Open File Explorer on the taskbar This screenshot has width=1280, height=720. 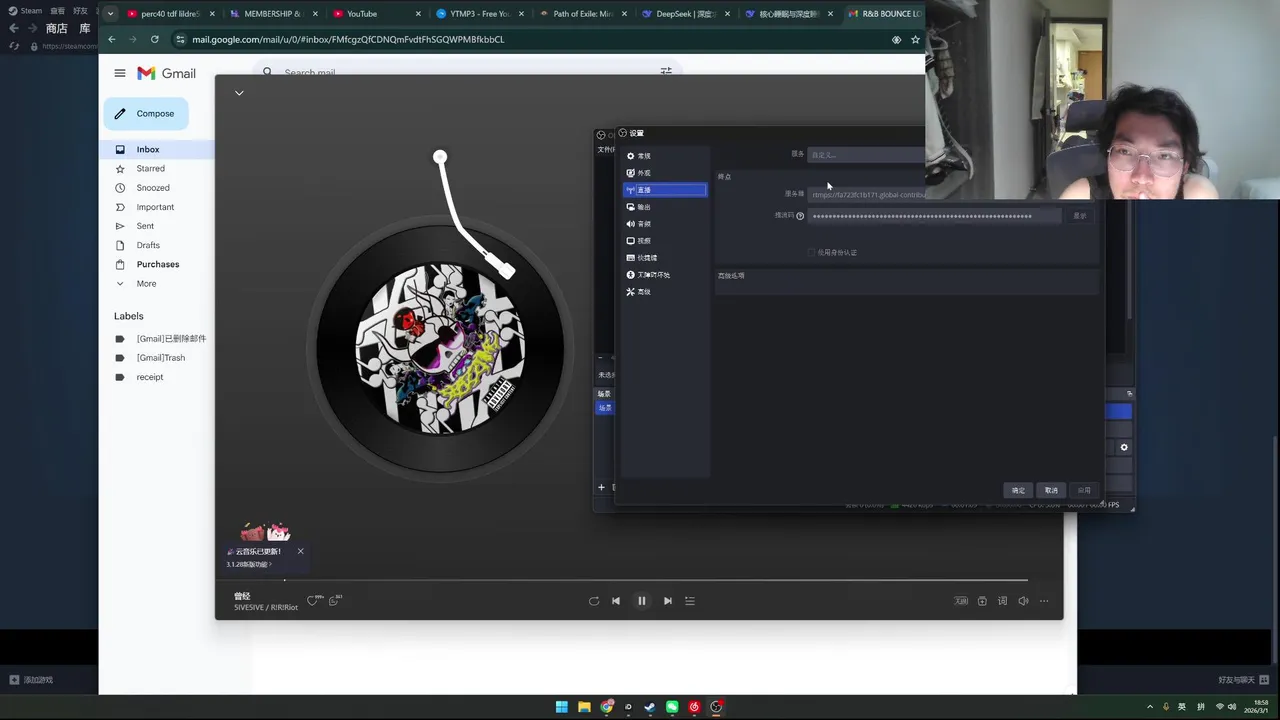(584, 707)
